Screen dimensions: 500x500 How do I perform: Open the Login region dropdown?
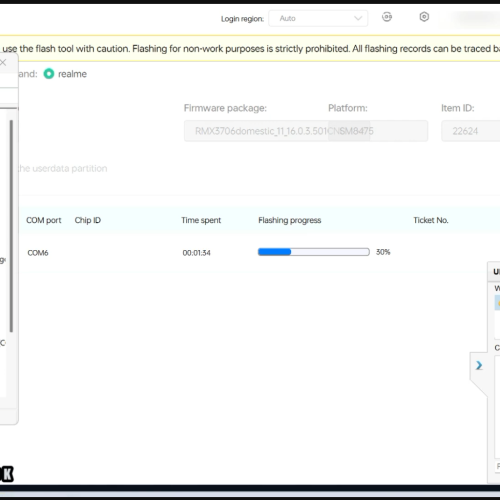point(318,18)
